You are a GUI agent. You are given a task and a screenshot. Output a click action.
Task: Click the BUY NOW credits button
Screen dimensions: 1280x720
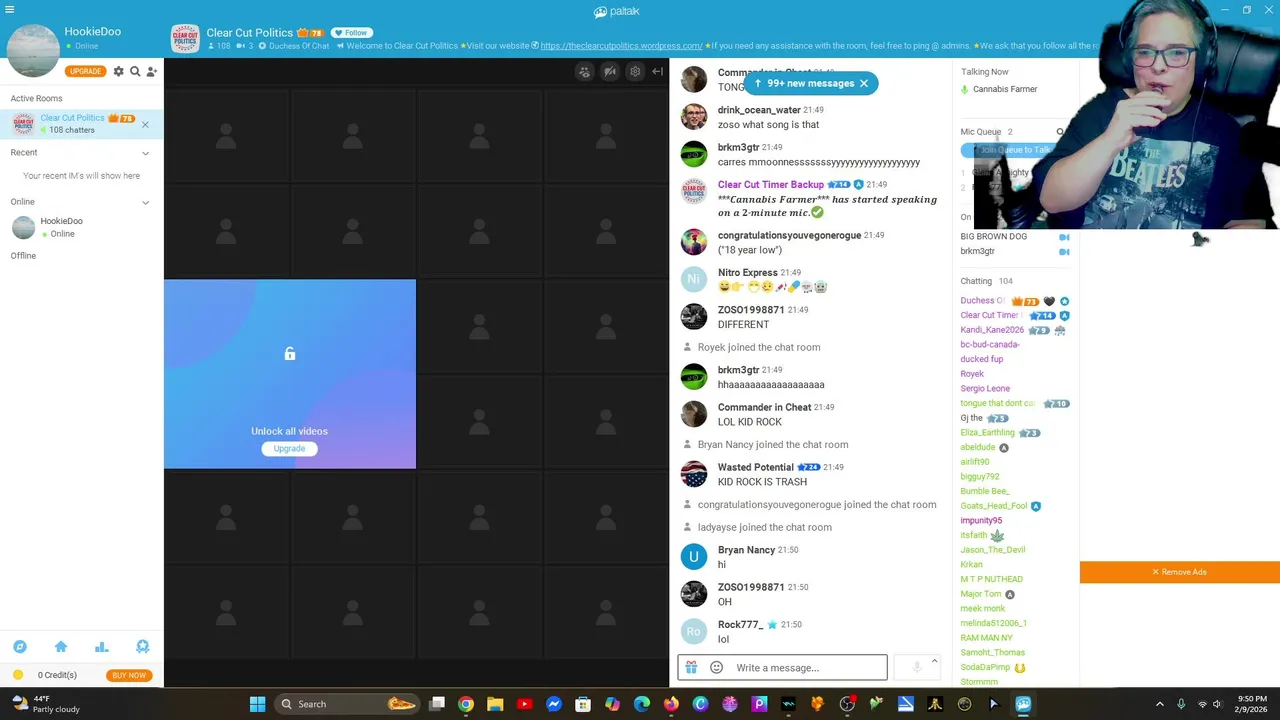click(x=129, y=675)
